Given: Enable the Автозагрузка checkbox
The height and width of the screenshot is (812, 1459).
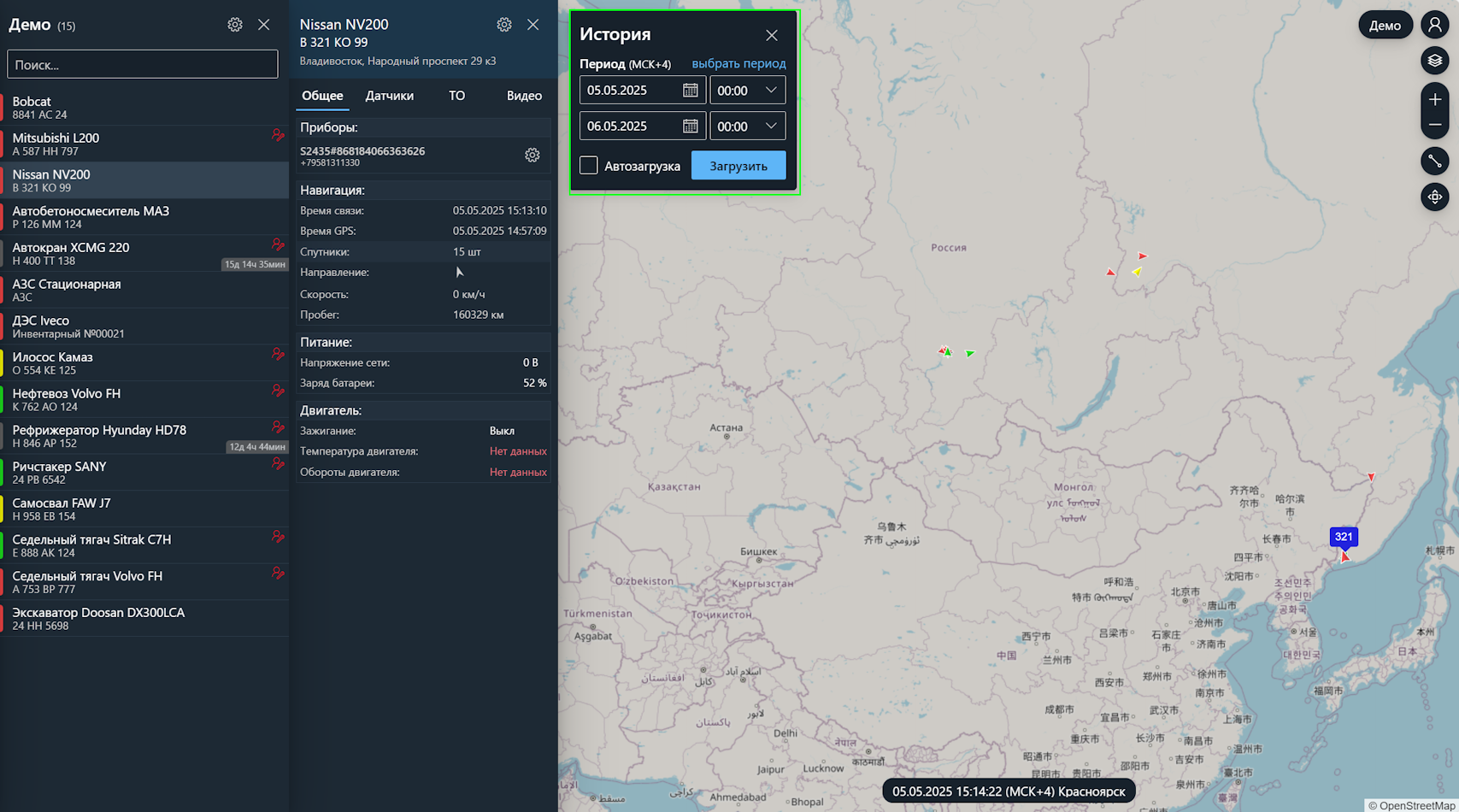Looking at the screenshot, I should pyautogui.click(x=589, y=165).
